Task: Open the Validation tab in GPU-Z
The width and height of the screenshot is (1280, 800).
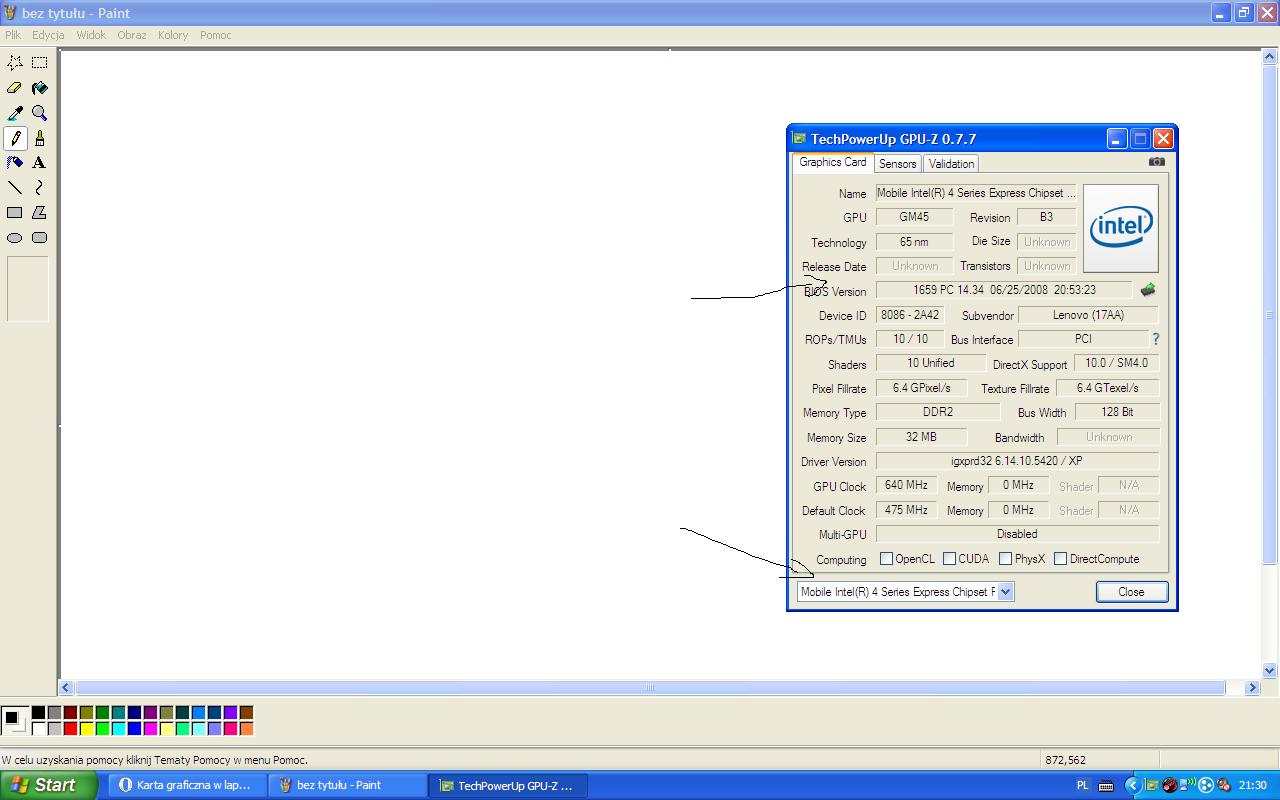Action: tap(951, 164)
